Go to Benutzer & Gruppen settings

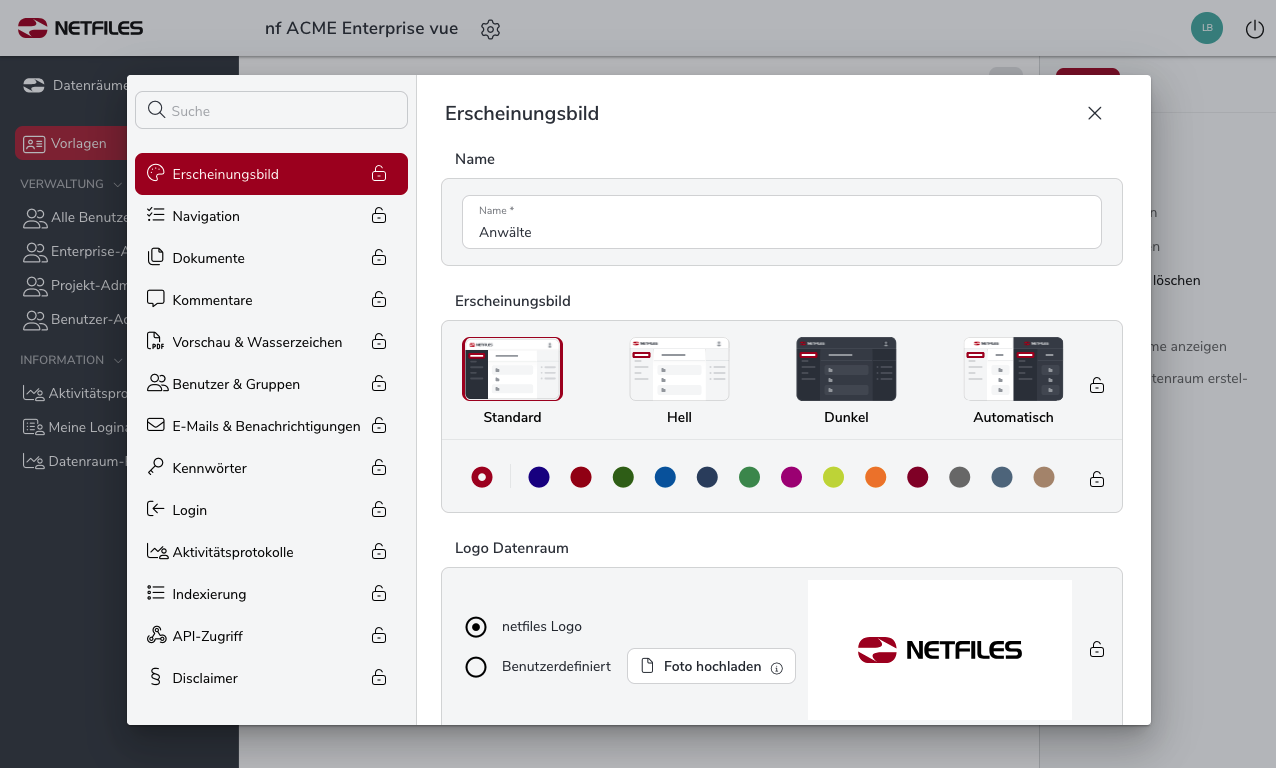coord(236,384)
